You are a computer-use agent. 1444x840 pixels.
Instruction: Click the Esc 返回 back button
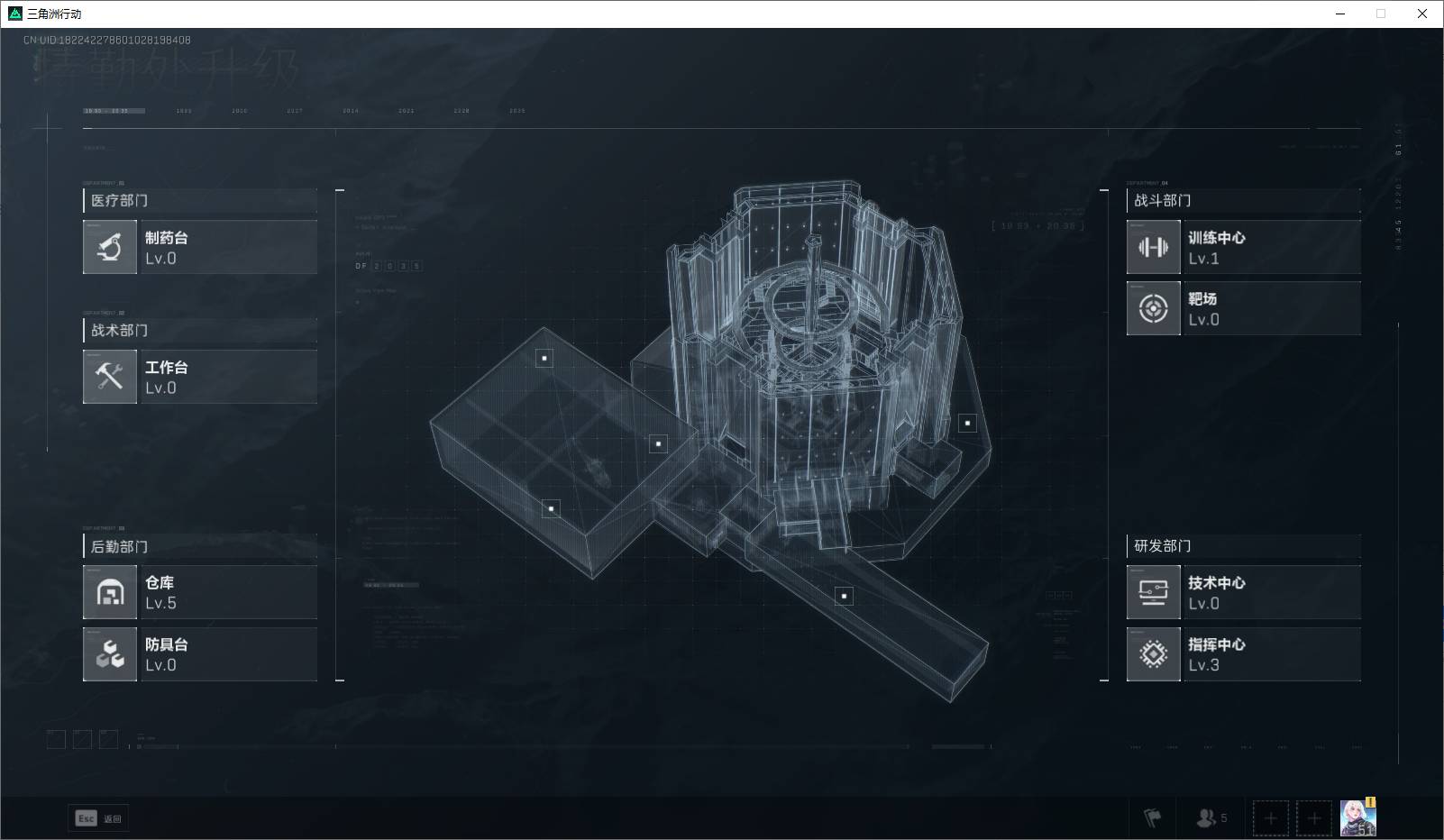(99, 818)
